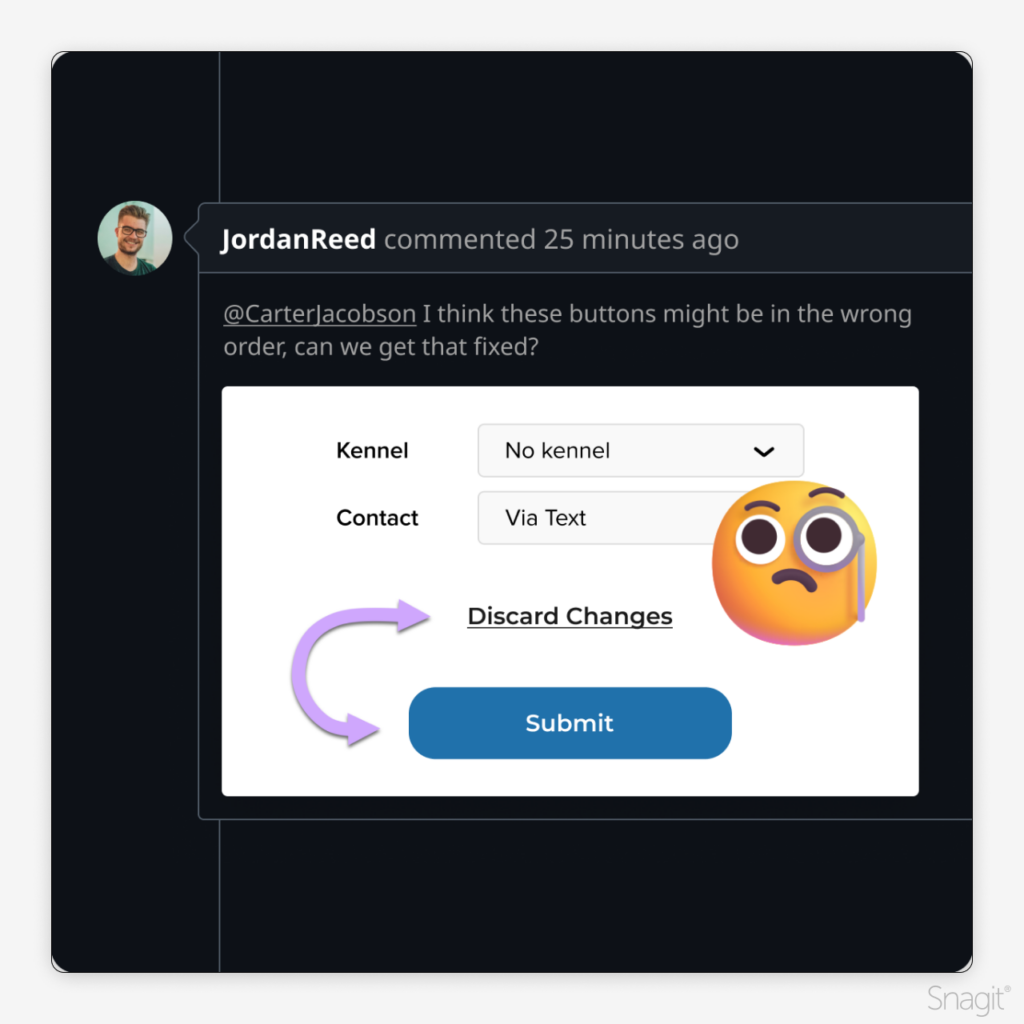Expand the Kennel dropdown chevron
Screen dimensions: 1024x1024
[763, 451]
